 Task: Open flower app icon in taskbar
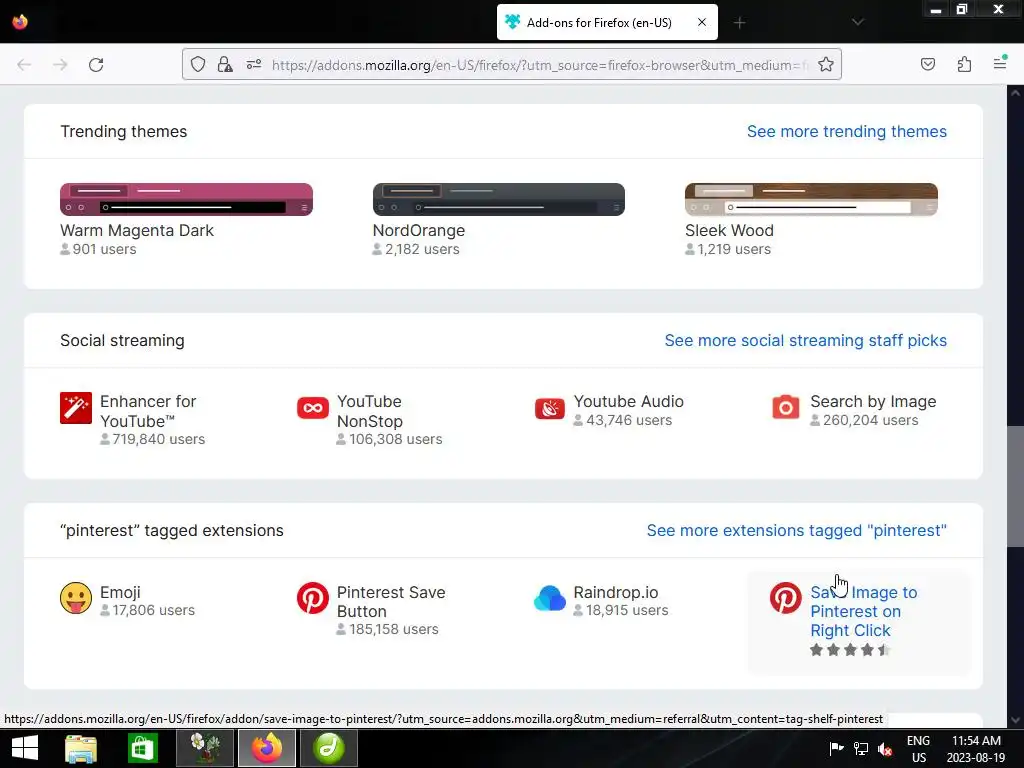[205, 748]
